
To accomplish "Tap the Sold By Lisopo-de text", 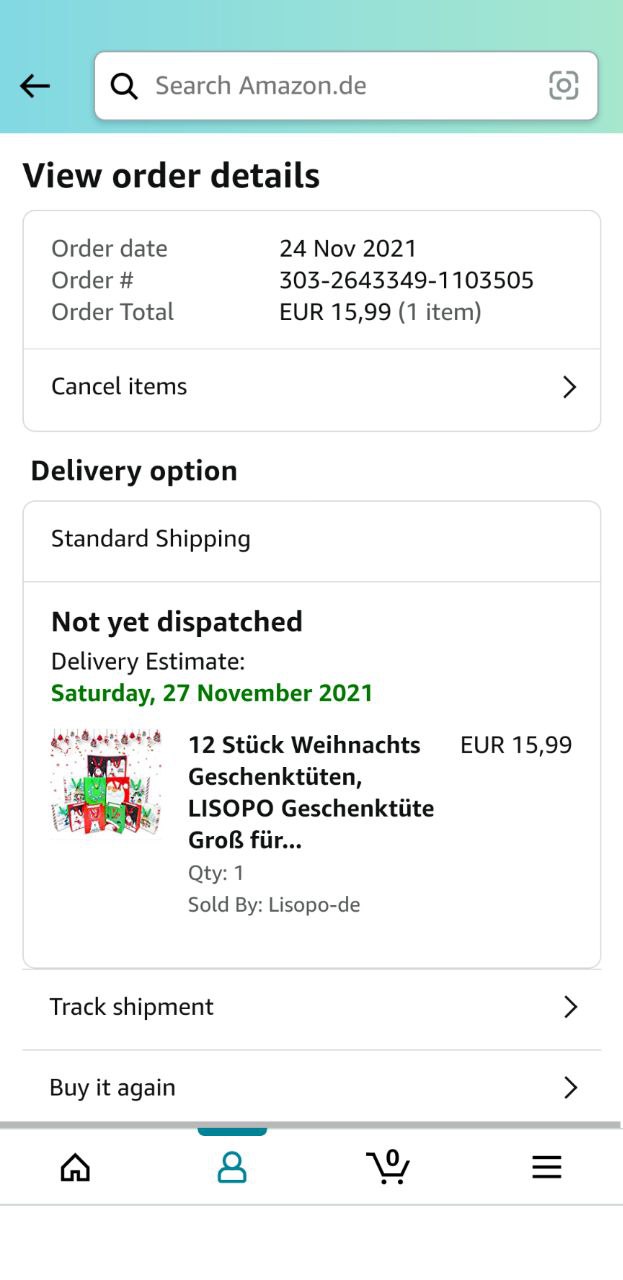I will 274,905.
